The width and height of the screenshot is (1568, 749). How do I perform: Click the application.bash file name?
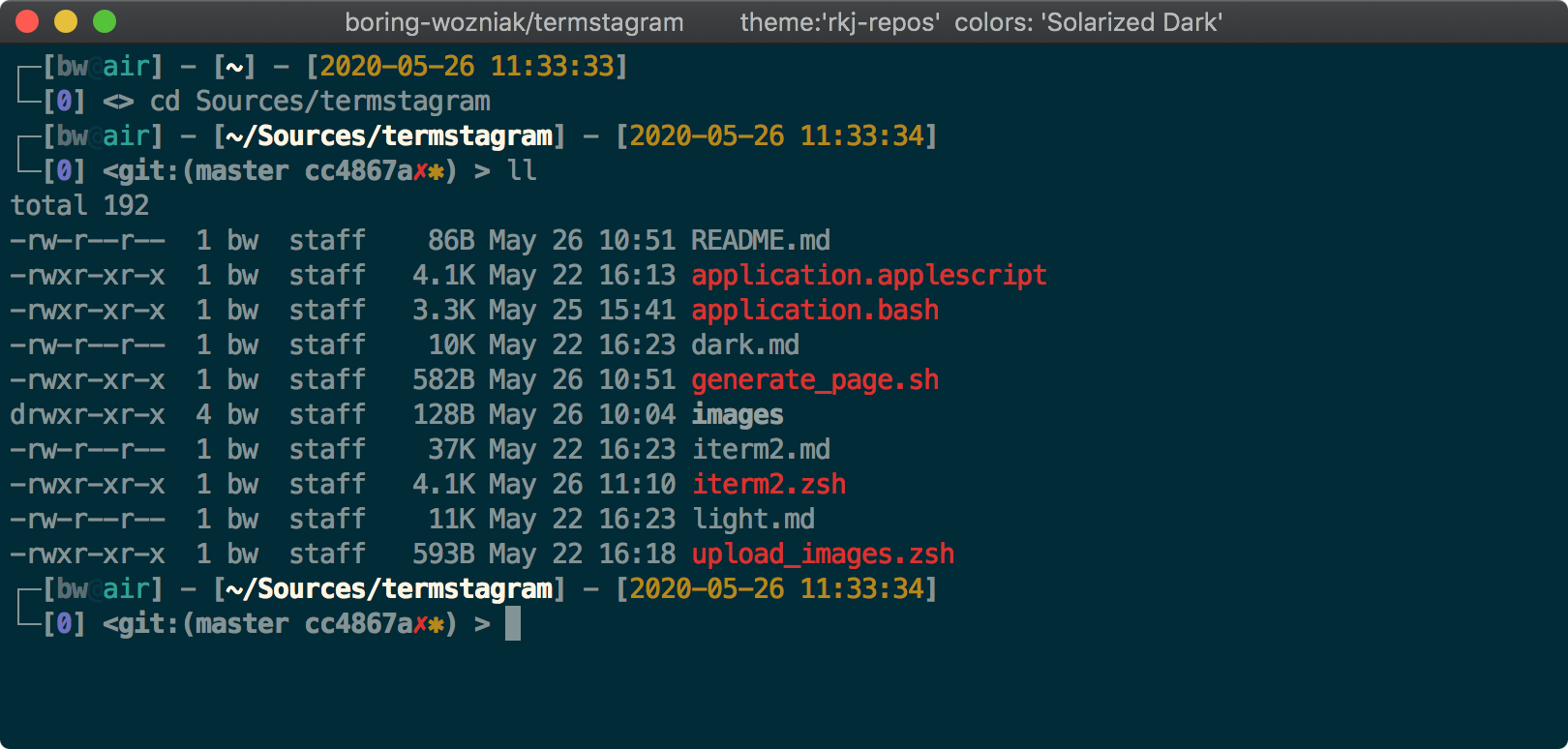[x=815, y=310]
